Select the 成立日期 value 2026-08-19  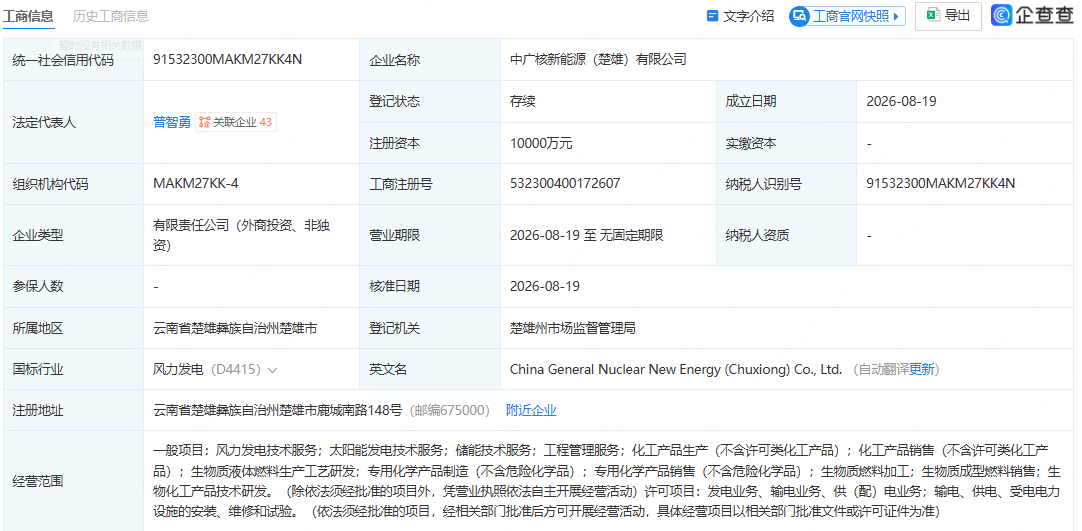901,101
